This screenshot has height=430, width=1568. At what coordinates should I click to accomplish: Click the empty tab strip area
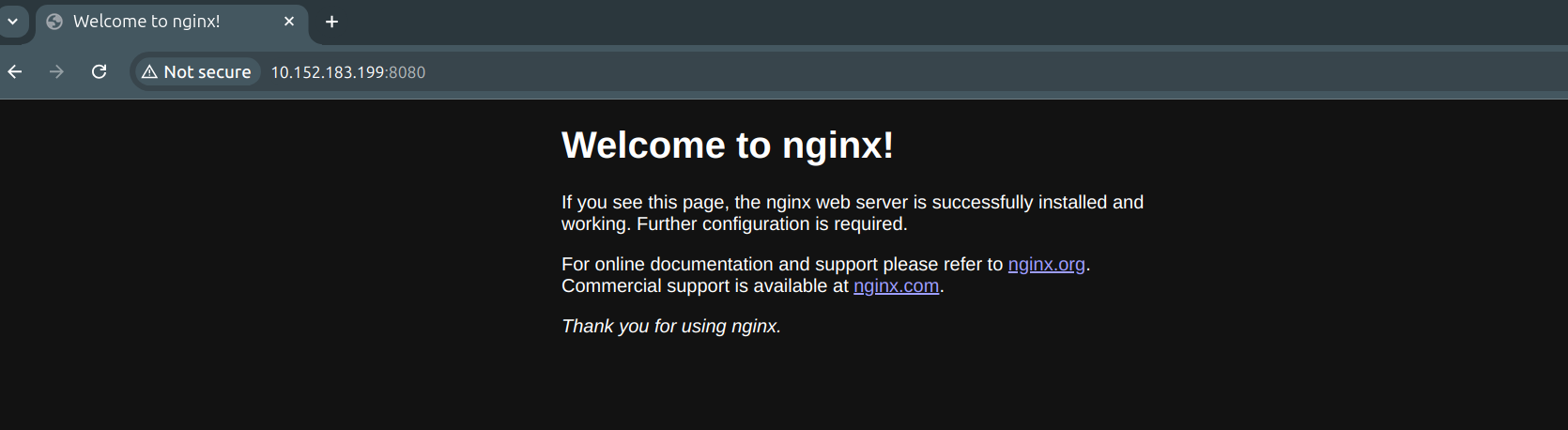(939, 22)
